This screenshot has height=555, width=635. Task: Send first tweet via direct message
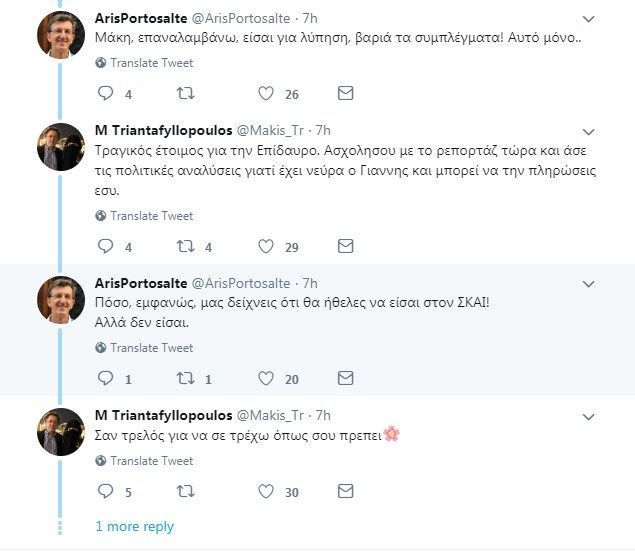[x=345, y=94]
